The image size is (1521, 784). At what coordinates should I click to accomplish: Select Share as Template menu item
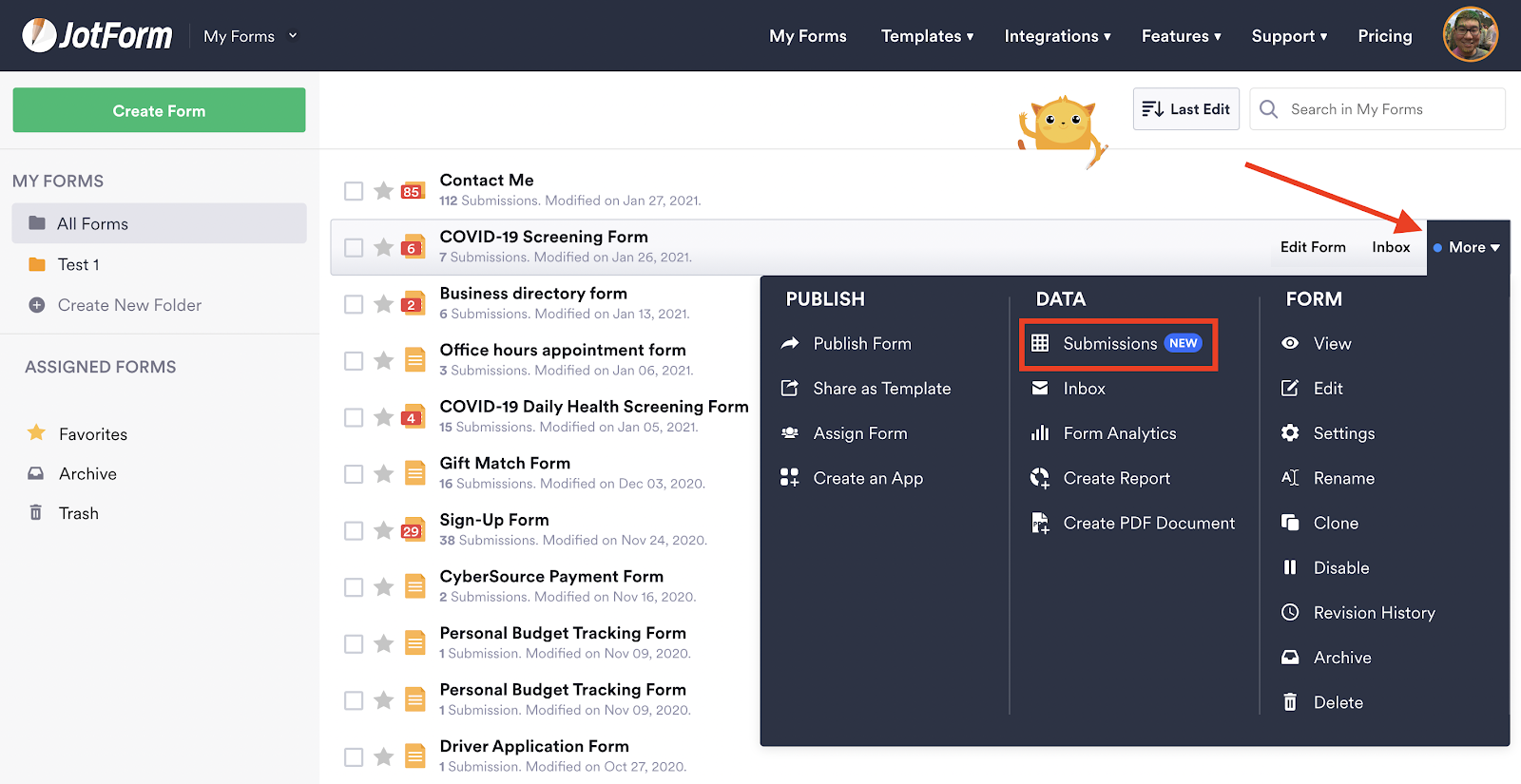[881, 389]
